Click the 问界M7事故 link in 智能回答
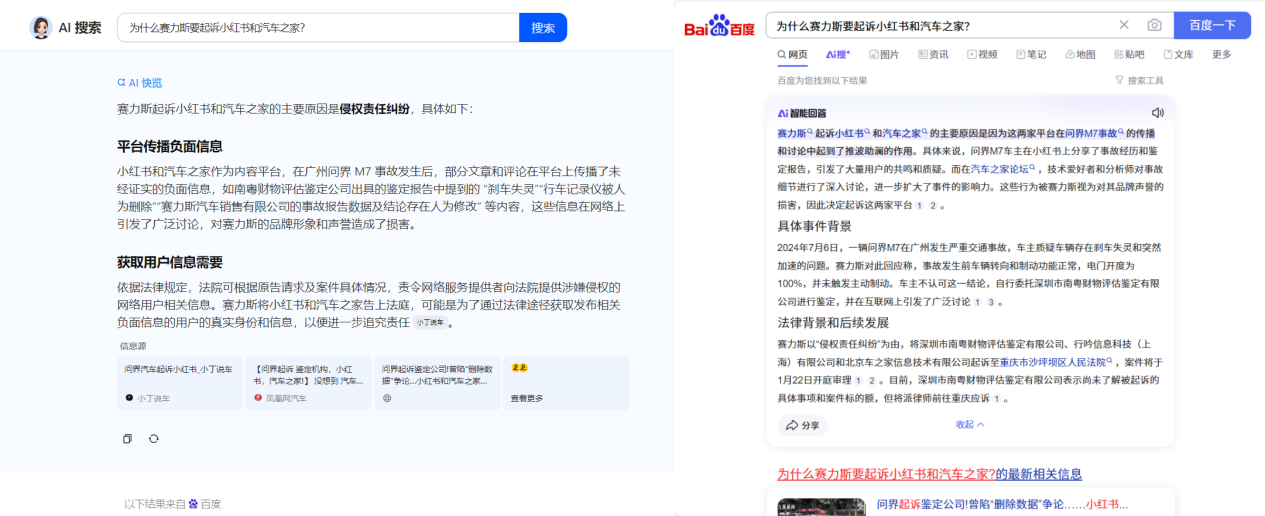This screenshot has width=1265, height=516. pos(1093,133)
